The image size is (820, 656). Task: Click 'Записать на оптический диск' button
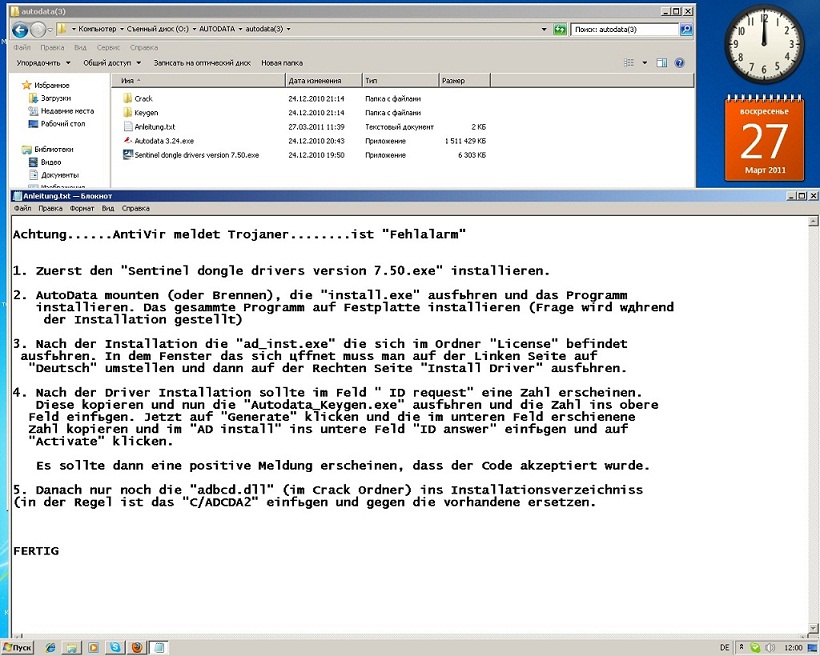[x=202, y=63]
